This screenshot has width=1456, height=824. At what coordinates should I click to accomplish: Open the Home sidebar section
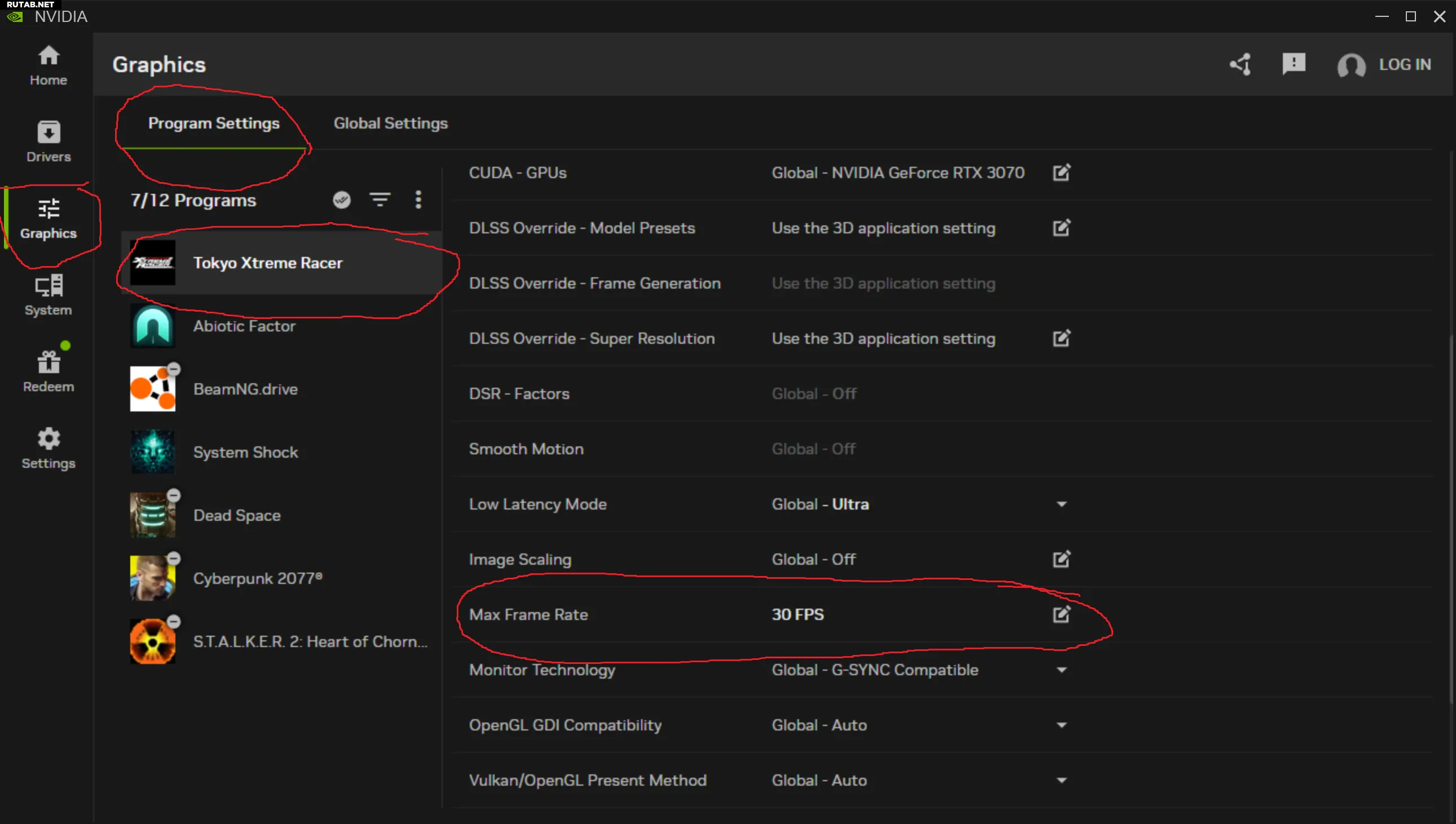[48, 65]
